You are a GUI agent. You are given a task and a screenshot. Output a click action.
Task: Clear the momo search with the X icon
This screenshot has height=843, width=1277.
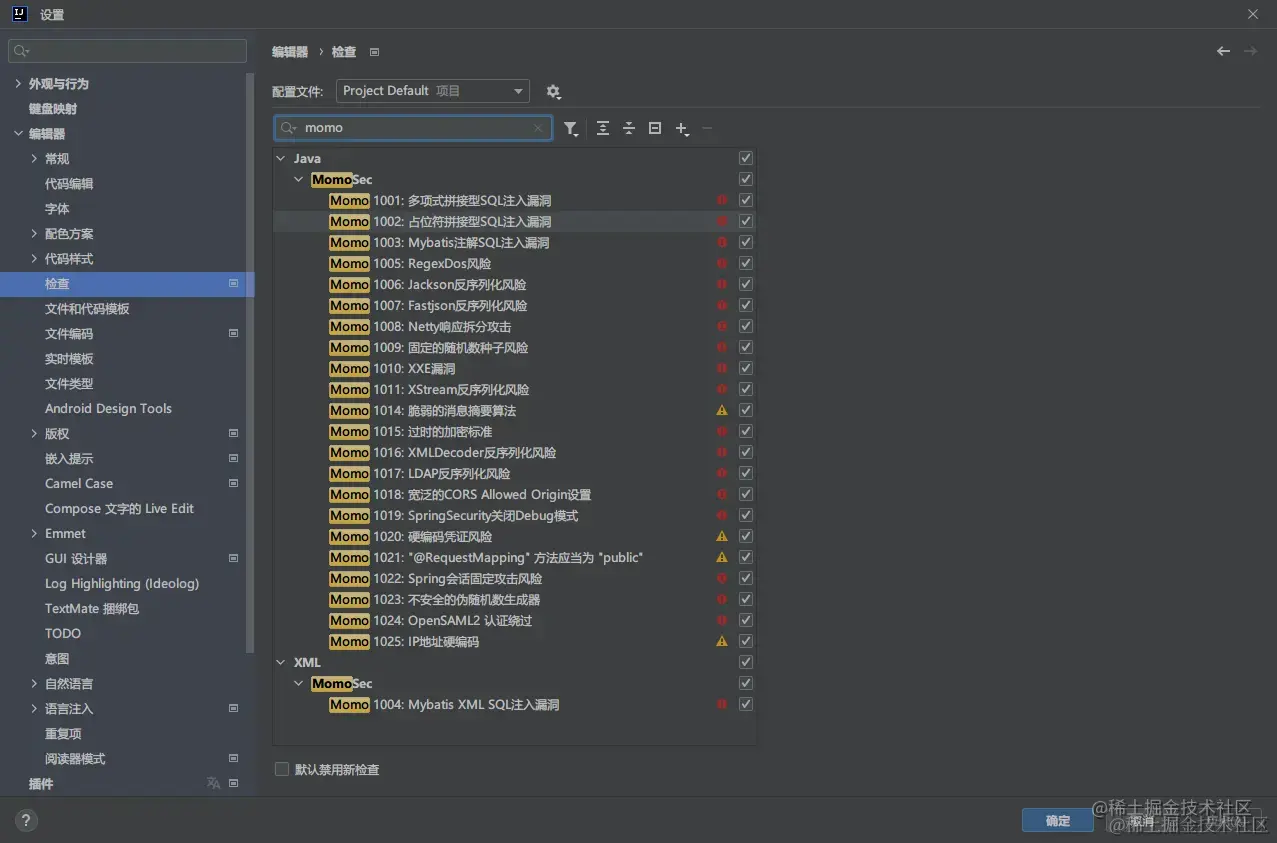click(538, 128)
